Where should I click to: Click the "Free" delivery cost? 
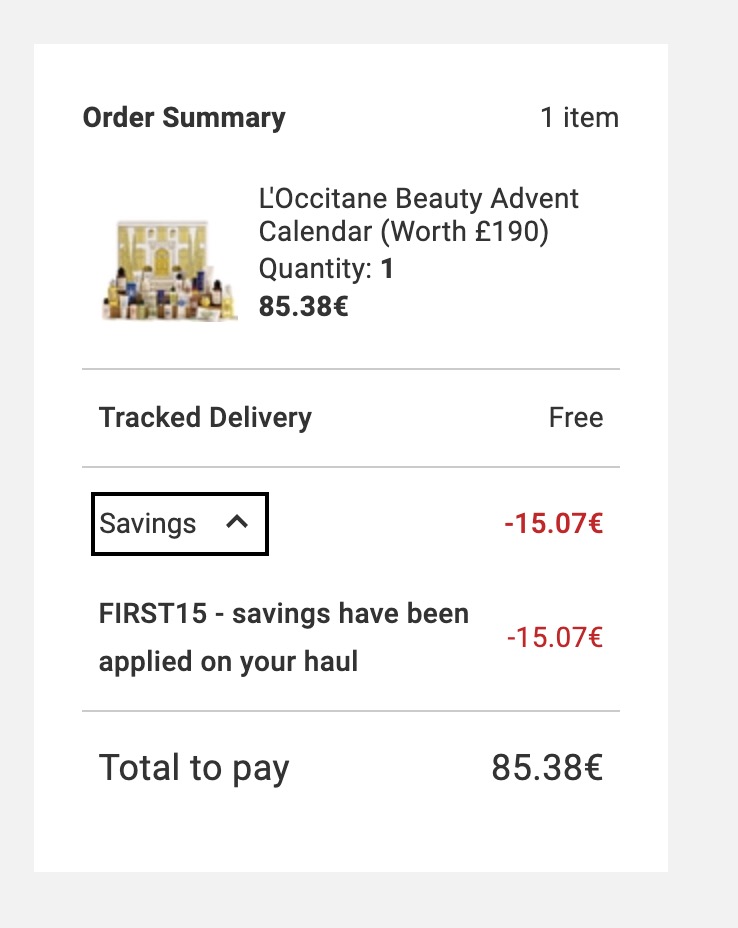pyautogui.click(x=576, y=418)
